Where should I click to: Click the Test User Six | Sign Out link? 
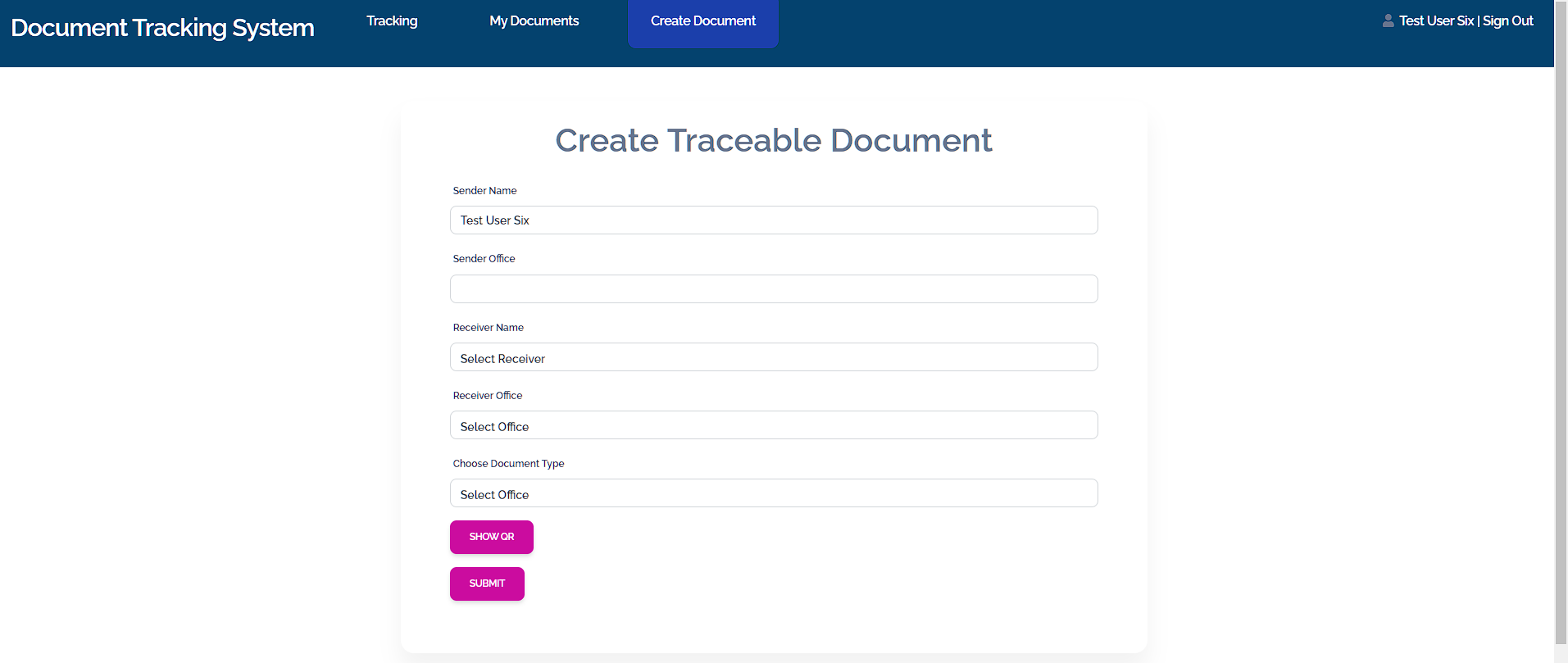[1466, 21]
